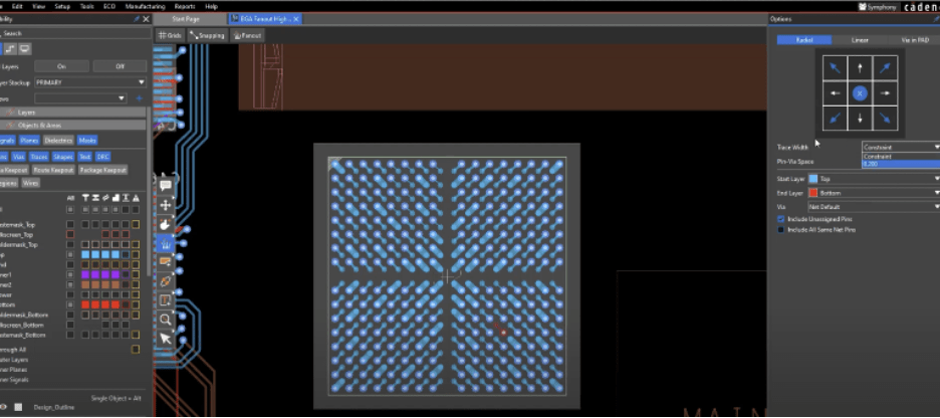Uncheck Include Unassigned Pins
The image size is (940, 418).
click(781, 219)
